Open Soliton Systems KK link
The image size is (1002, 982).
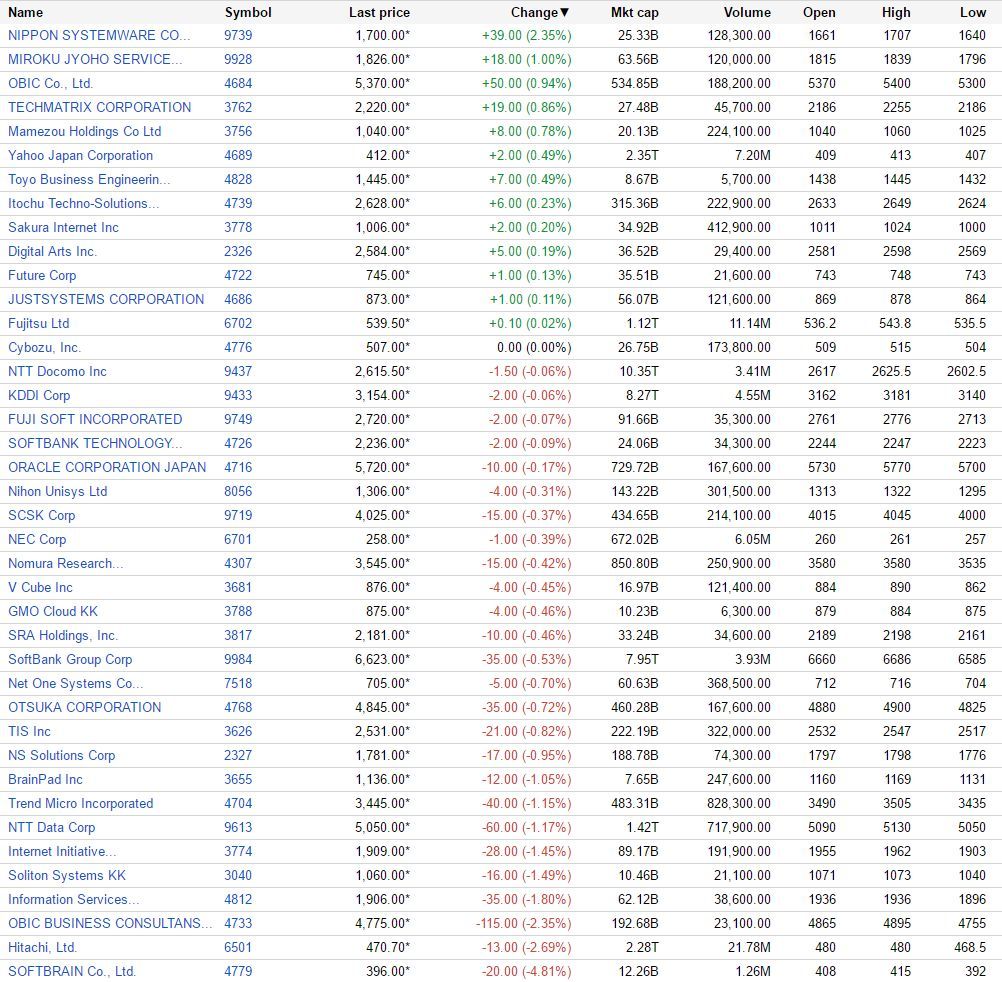click(x=67, y=875)
